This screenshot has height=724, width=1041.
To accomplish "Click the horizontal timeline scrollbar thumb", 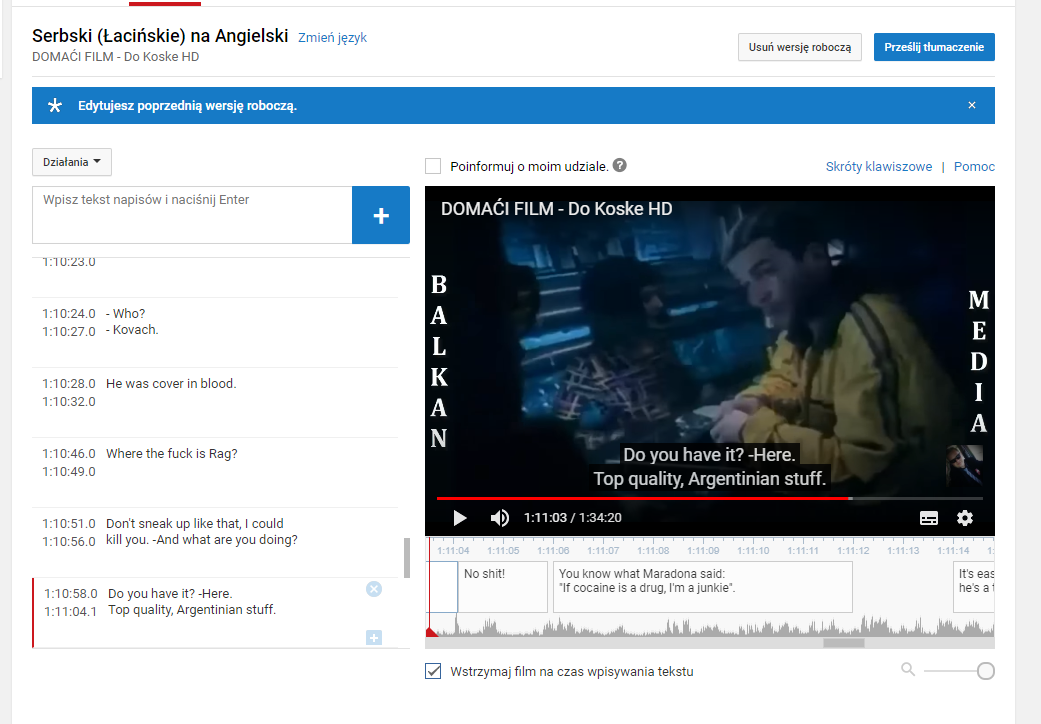I will tap(844, 642).
